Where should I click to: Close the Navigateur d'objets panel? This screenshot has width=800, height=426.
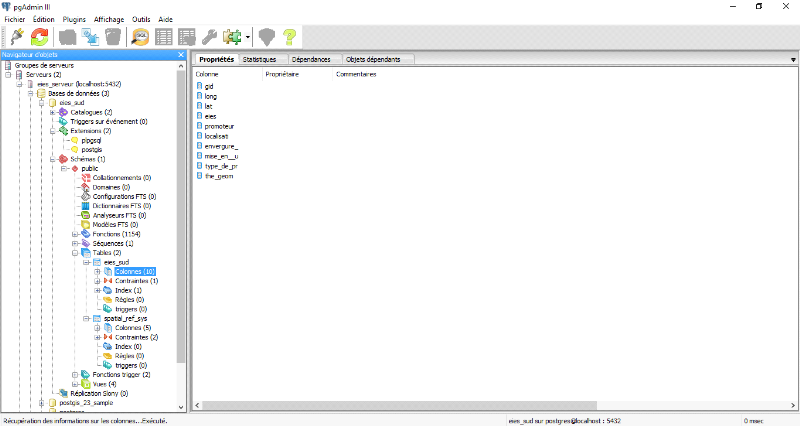(x=181, y=55)
